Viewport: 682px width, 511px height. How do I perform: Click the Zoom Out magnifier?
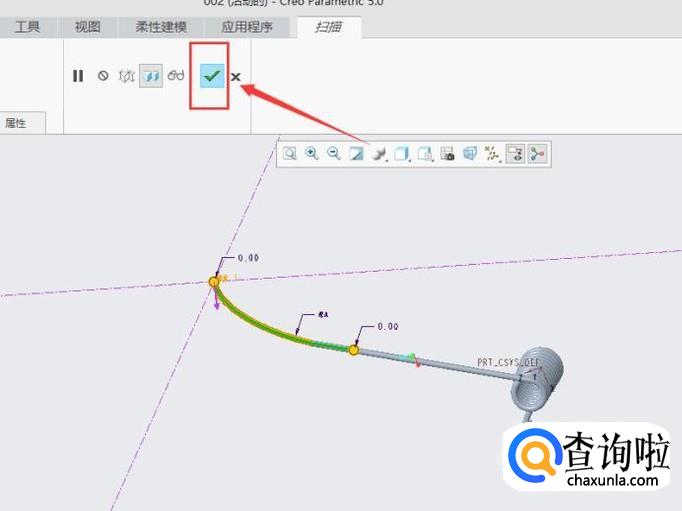pos(334,154)
